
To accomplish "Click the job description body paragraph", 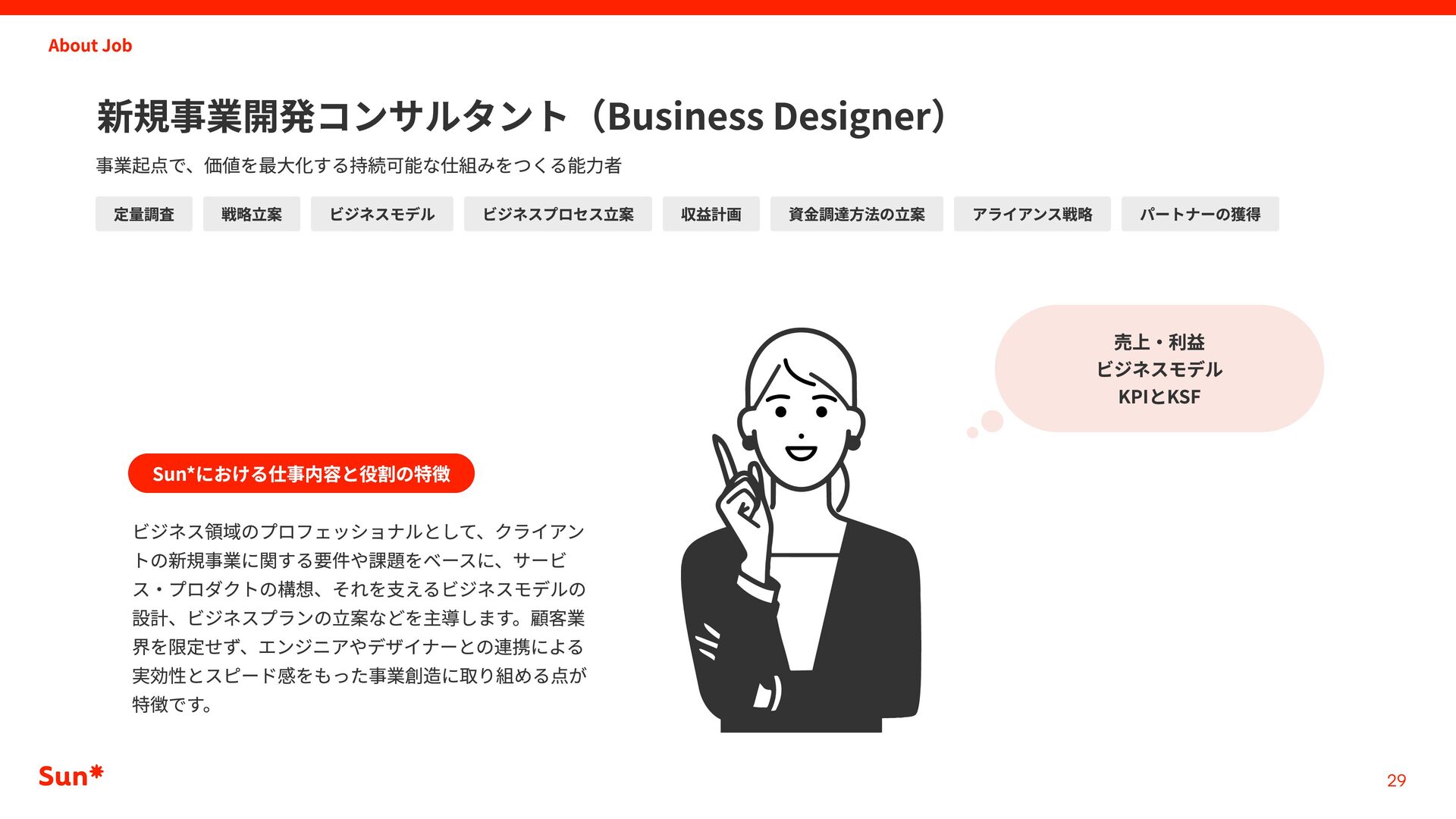I will click(359, 617).
